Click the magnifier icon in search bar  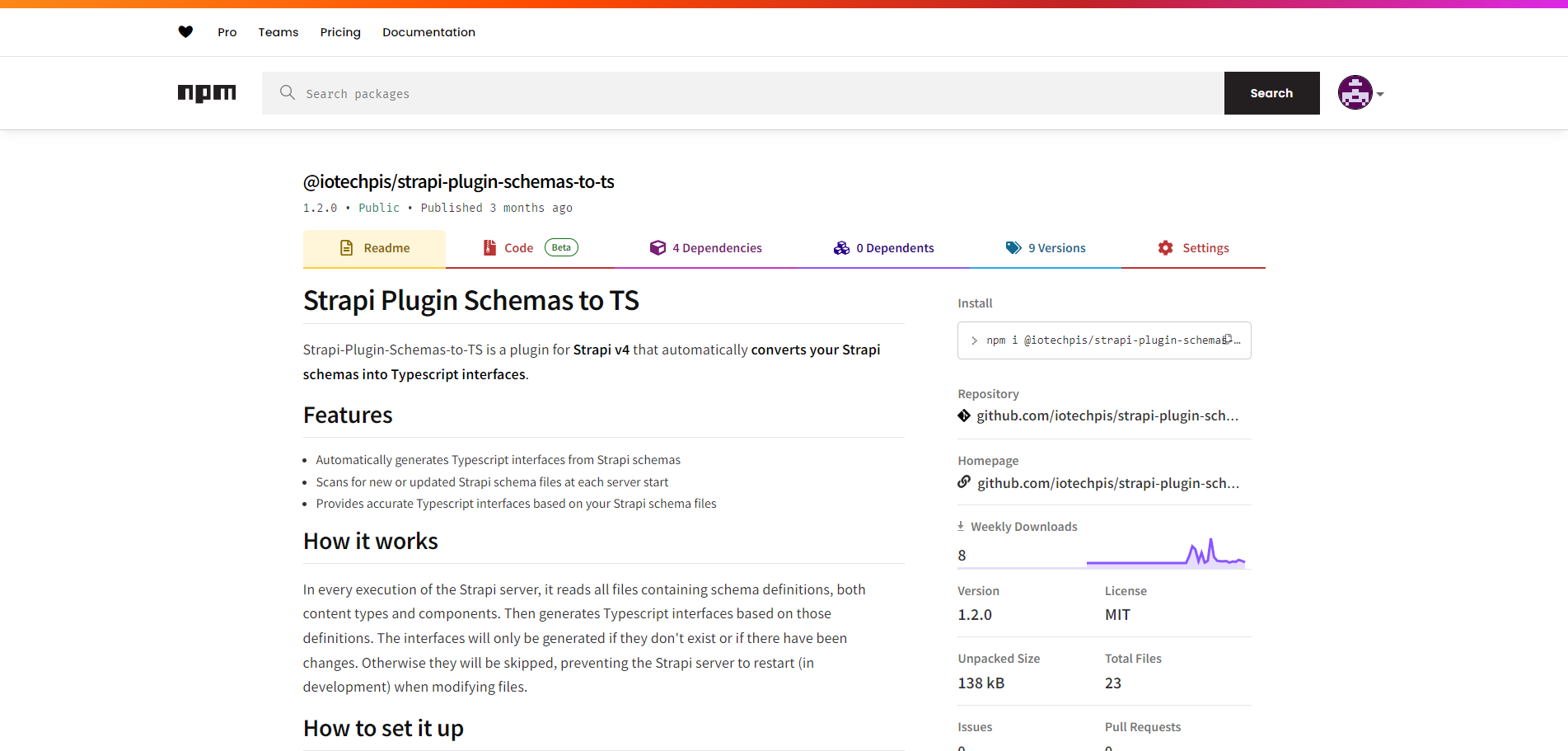point(287,92)
